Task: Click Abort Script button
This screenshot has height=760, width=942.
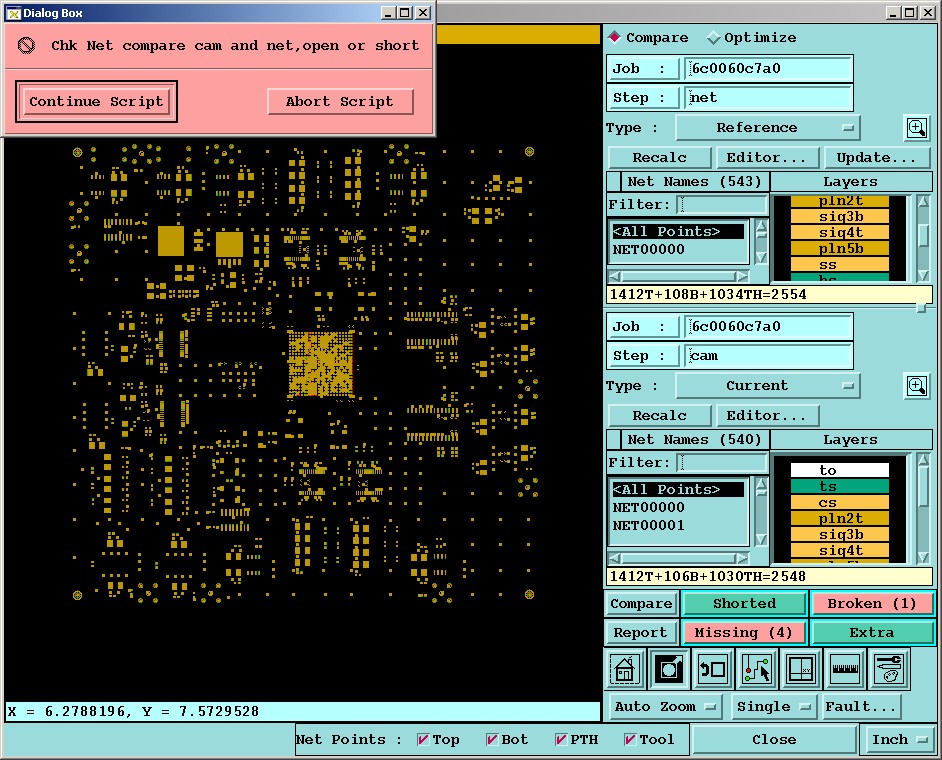Action: click(339, 102)
